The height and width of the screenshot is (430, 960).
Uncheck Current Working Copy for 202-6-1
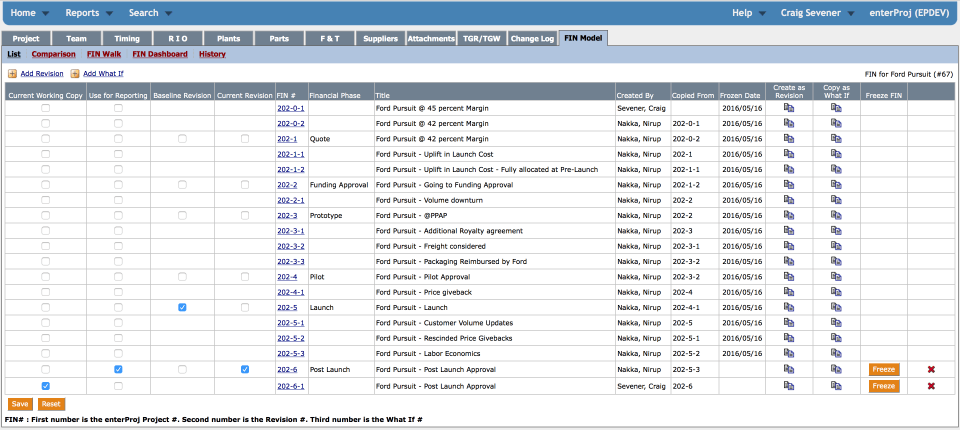[45, 386]
